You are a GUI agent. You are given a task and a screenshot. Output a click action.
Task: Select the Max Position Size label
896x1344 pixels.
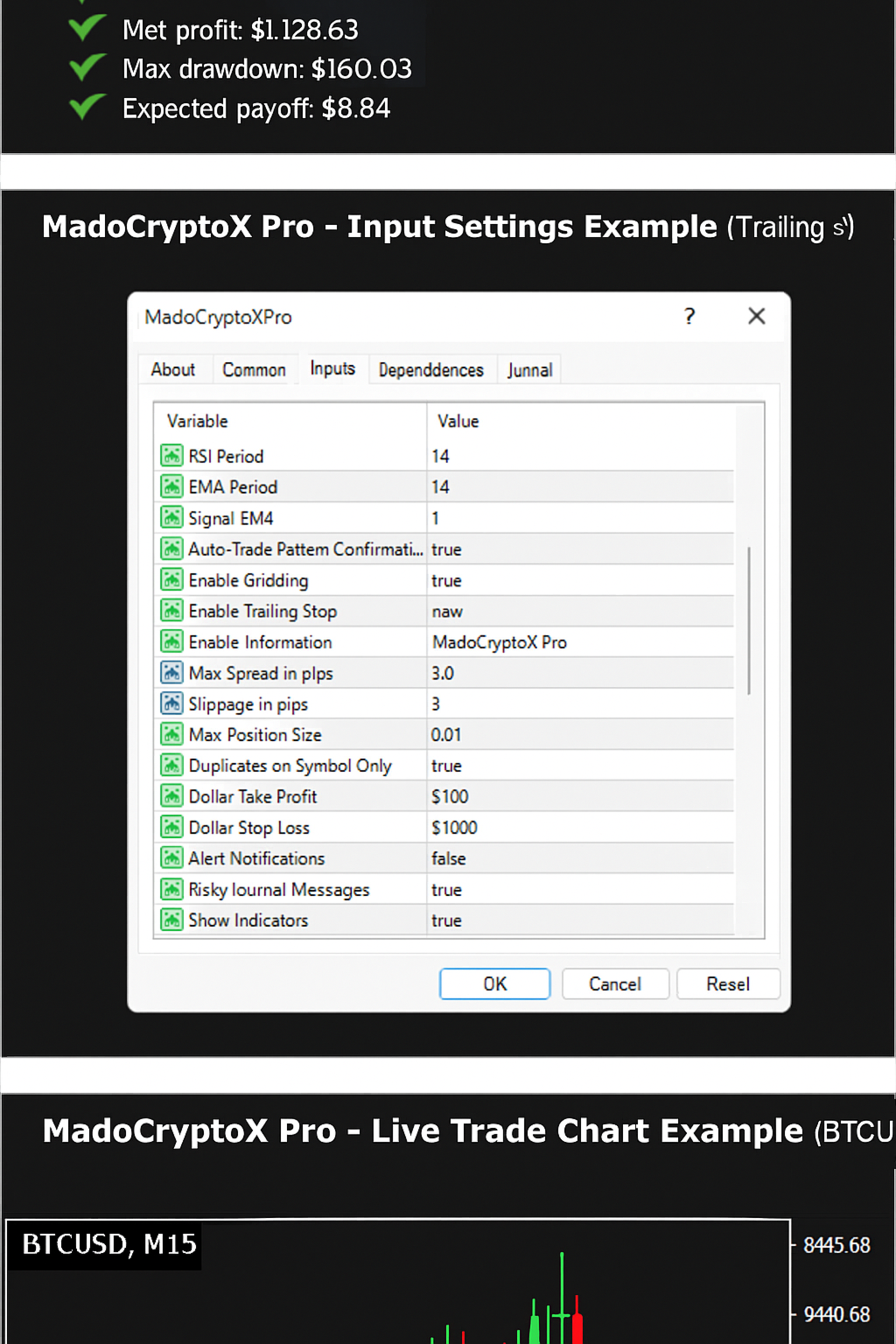[x=255, y=734]
